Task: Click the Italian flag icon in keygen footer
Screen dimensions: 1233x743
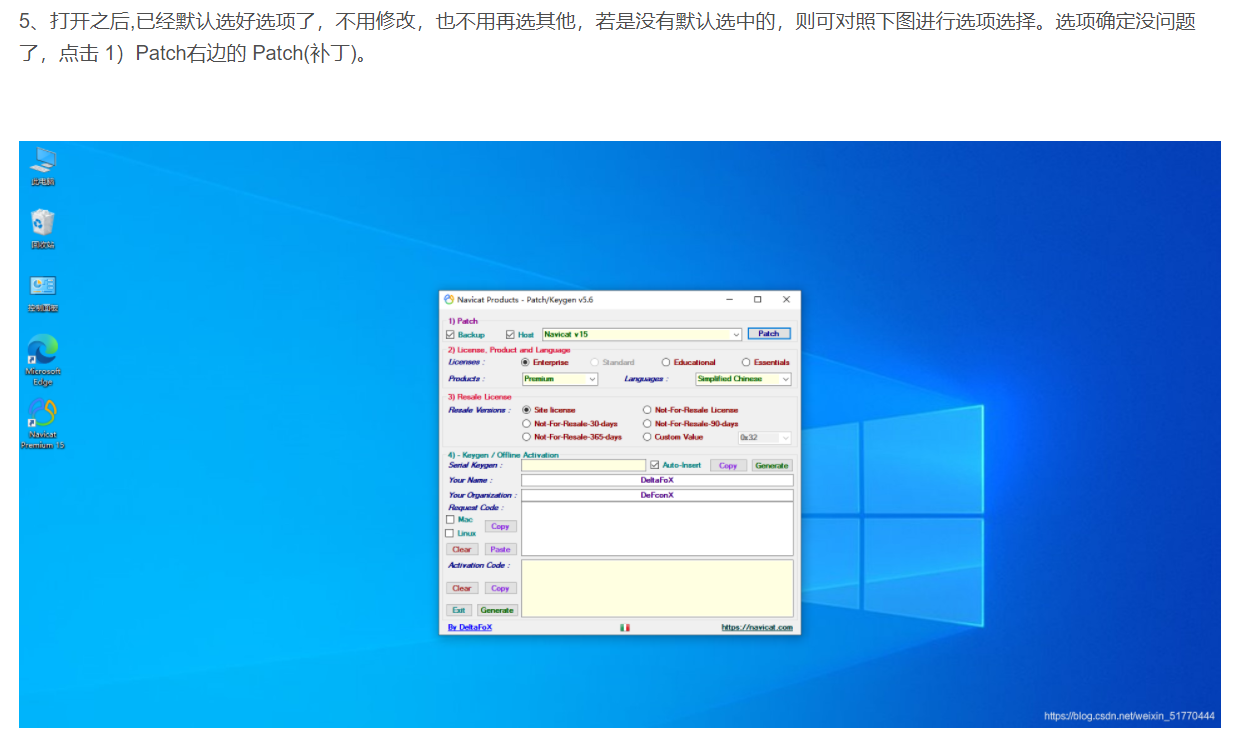Action: (625, 627)
